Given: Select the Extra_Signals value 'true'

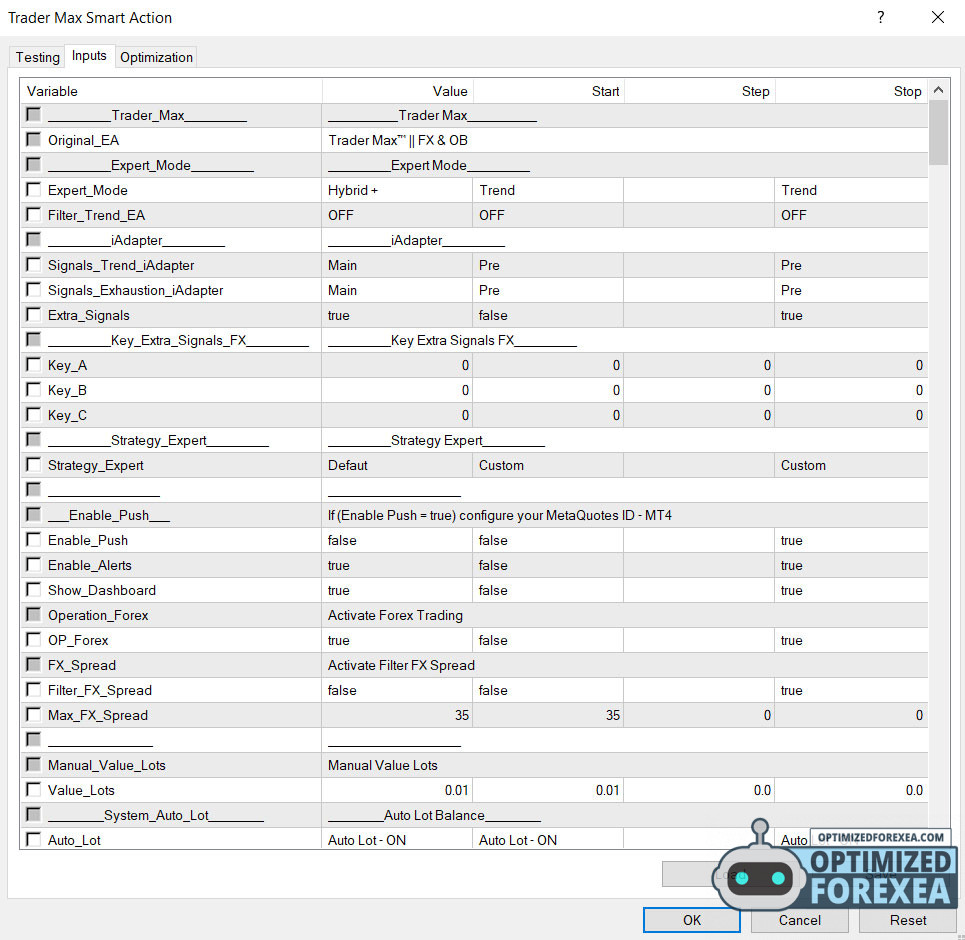Looking at the screenshot, I should point(397,315).
